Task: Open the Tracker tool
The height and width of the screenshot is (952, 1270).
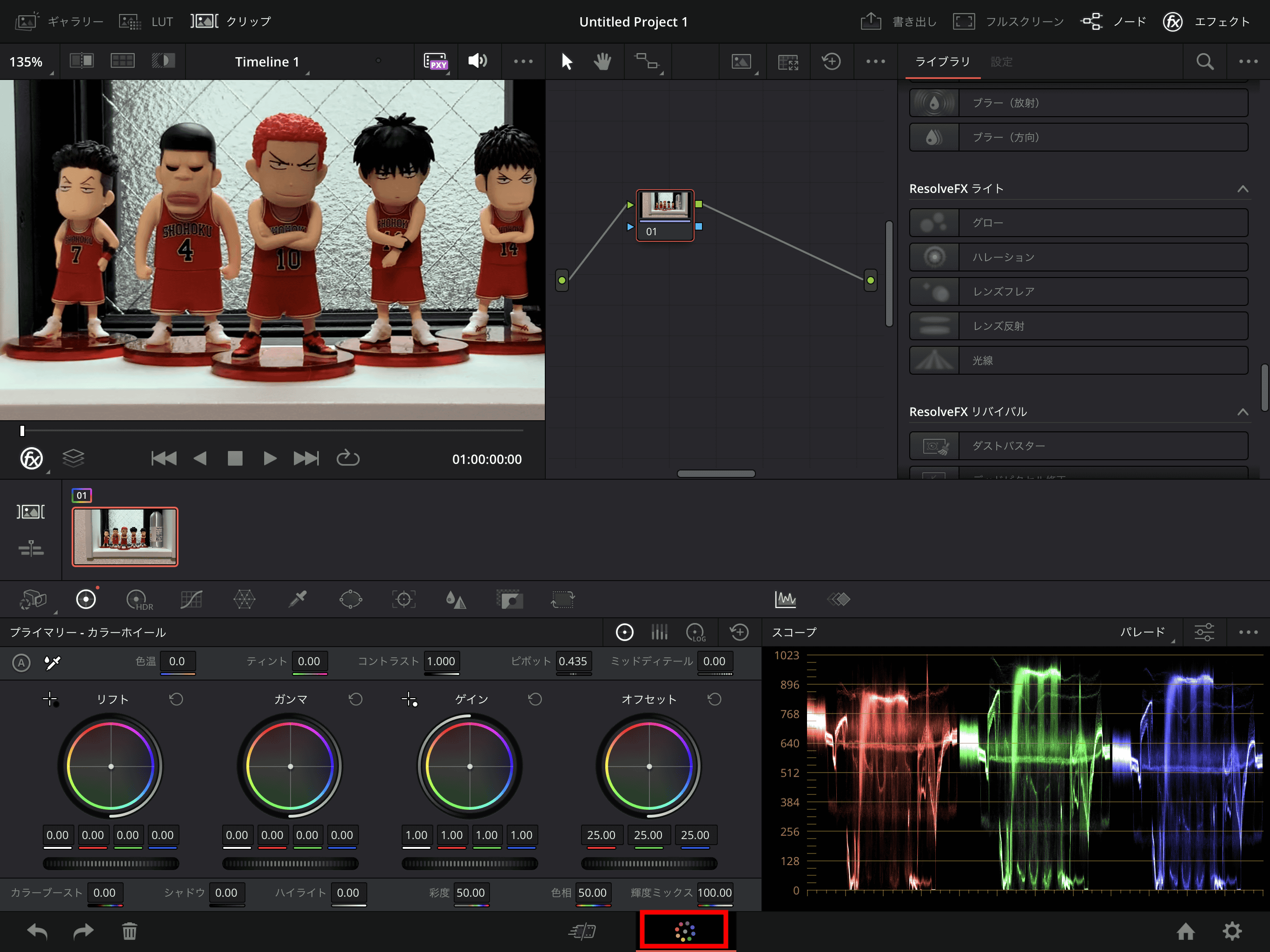Action: click(403, 600)
